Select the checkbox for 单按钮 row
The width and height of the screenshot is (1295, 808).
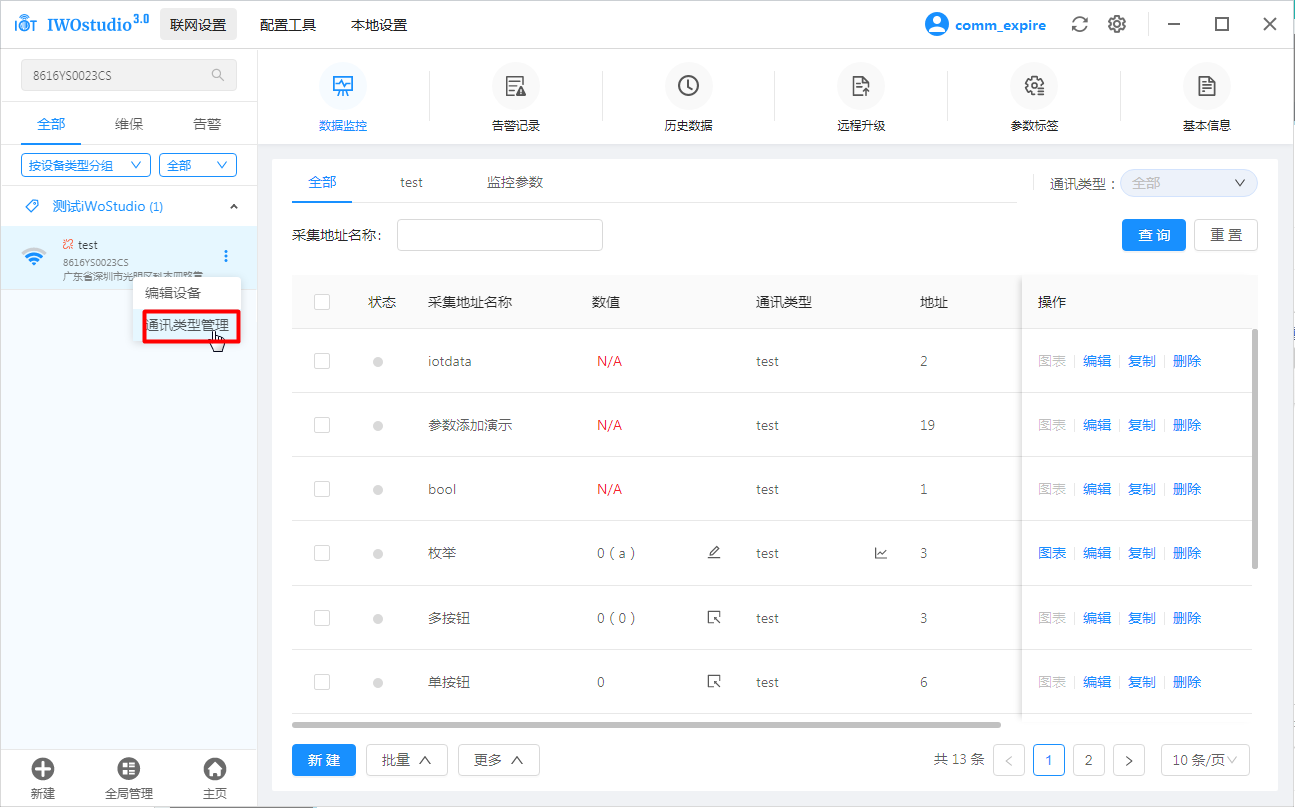[x=322, y=682]
